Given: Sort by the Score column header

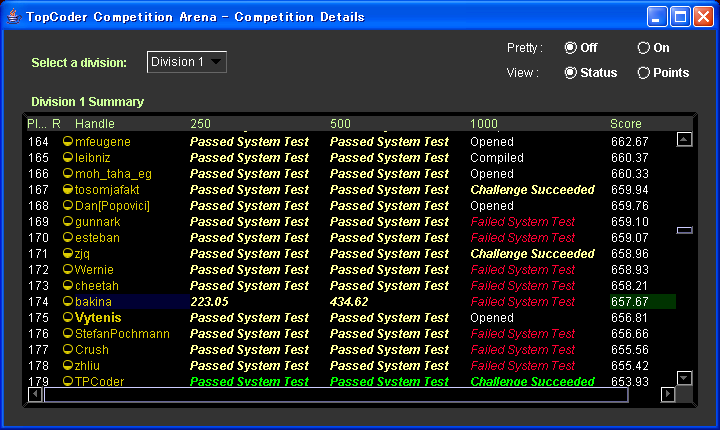Looking at the screenshot, I should [625, 124].
